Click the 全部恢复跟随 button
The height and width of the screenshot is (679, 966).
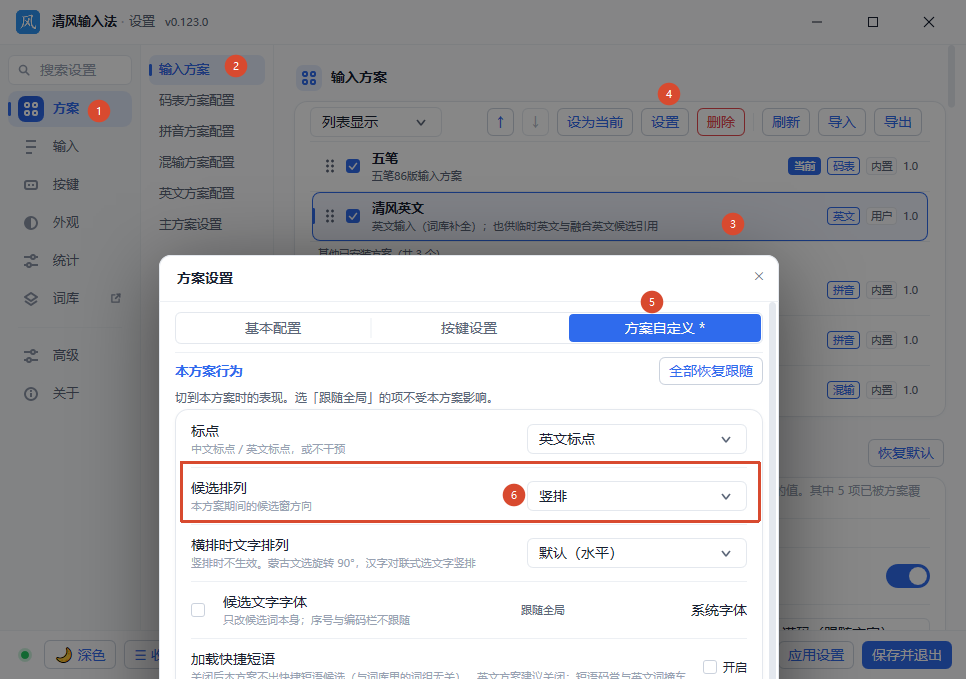click(x=711, y=371)
